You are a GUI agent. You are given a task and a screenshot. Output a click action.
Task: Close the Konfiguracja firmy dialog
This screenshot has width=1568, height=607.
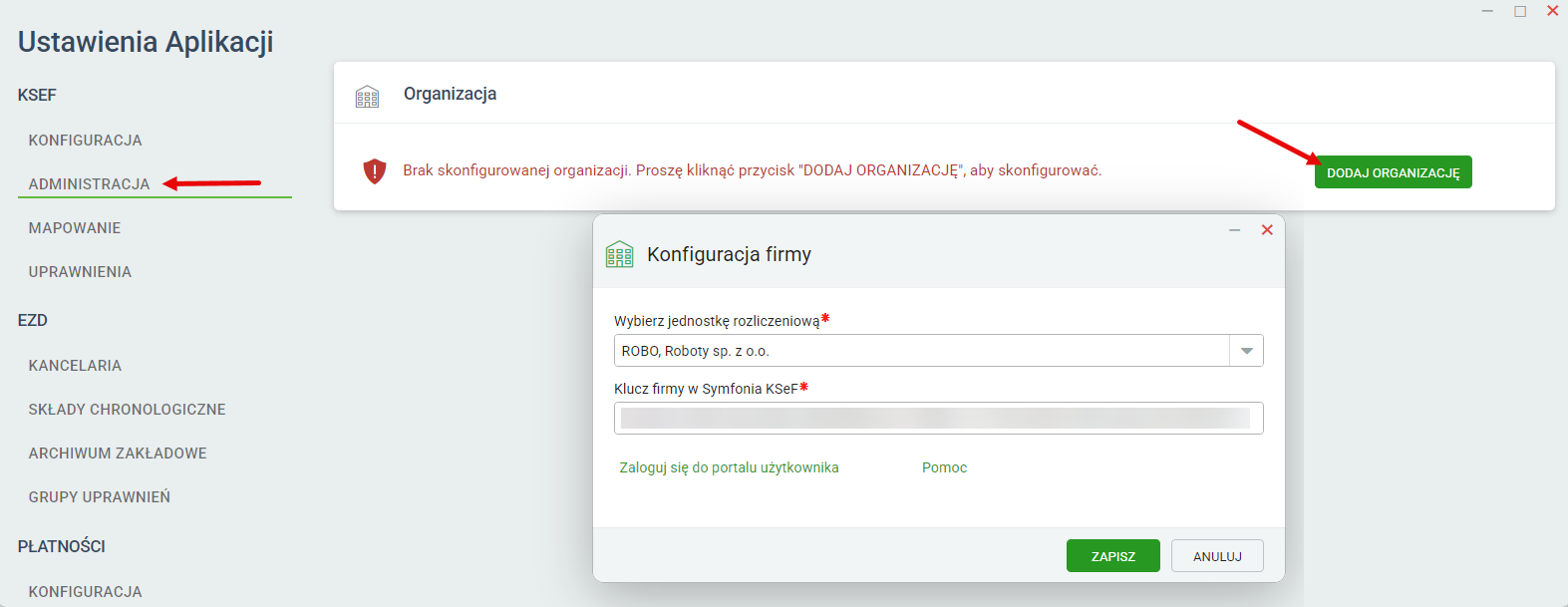(x=1267, y=229)
